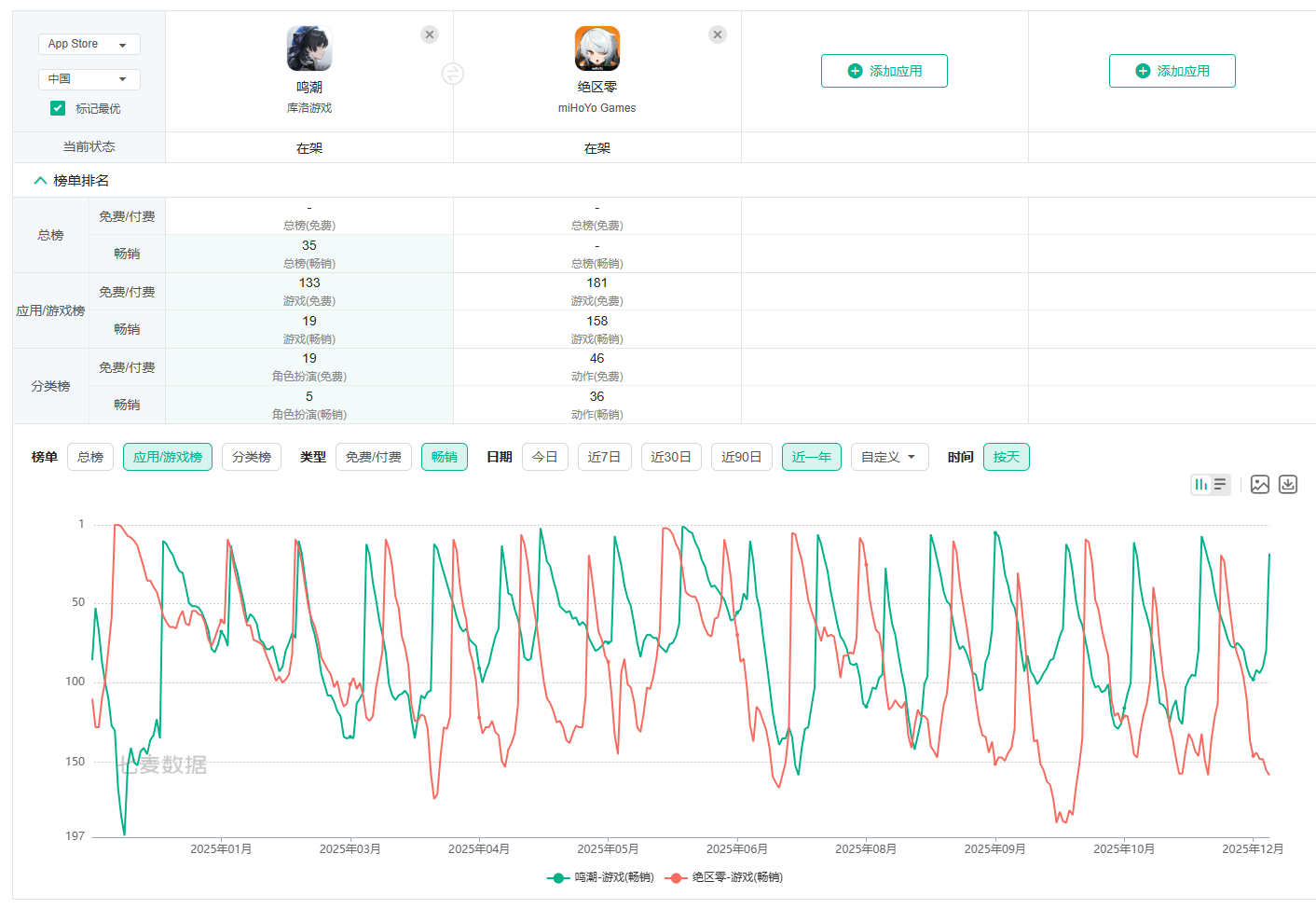Click the first 添加应用 button

coord(884,71)
